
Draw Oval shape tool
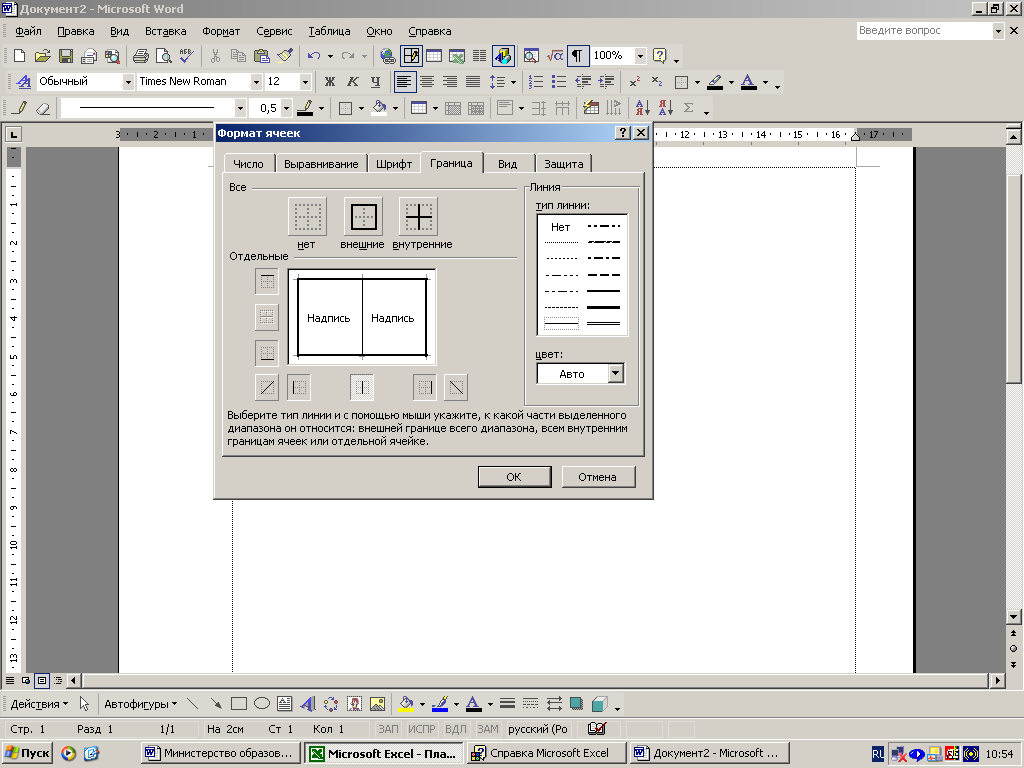click(x=262, y=704)
